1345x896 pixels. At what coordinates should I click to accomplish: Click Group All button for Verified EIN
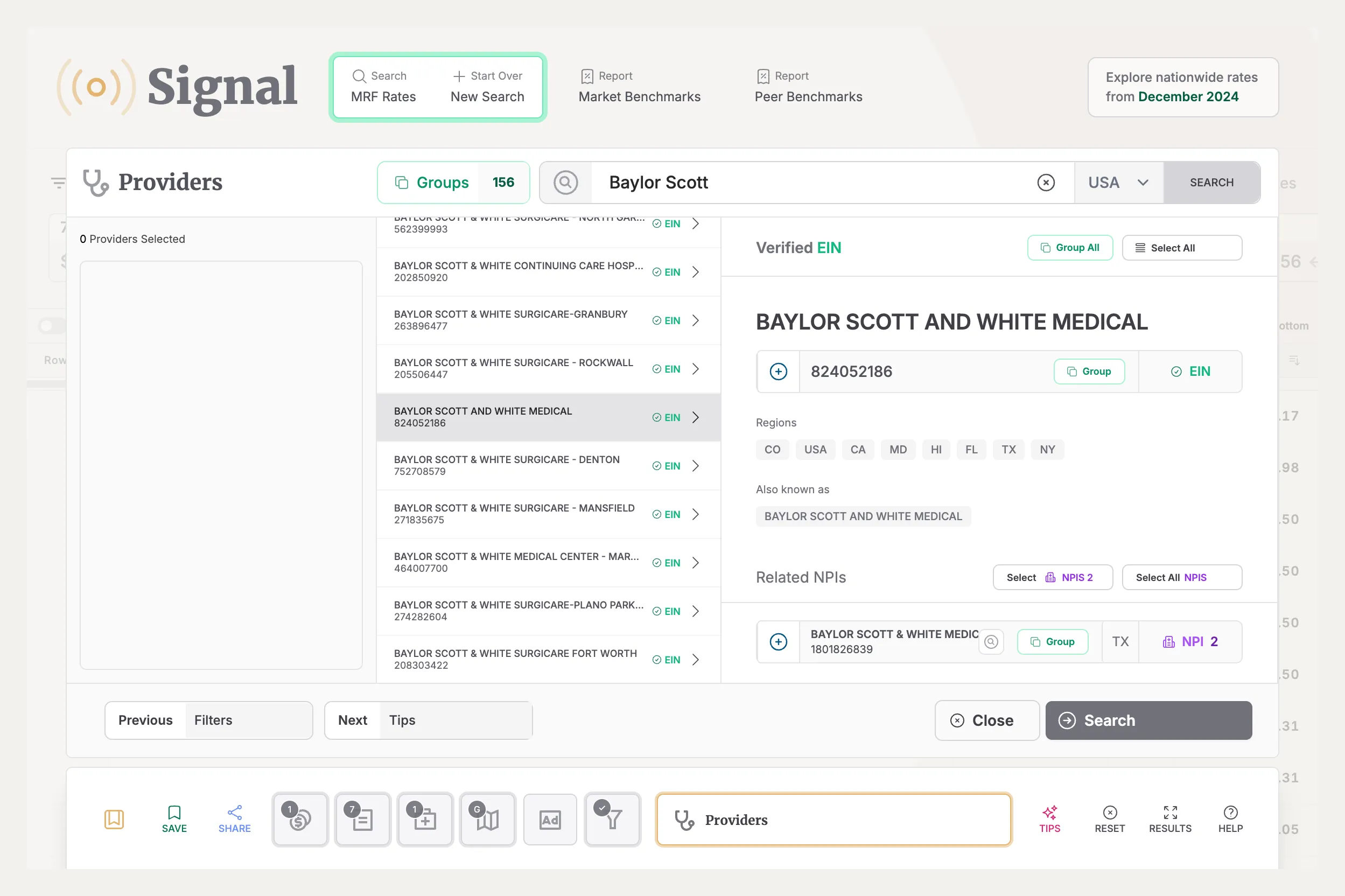coord(1069,248)
